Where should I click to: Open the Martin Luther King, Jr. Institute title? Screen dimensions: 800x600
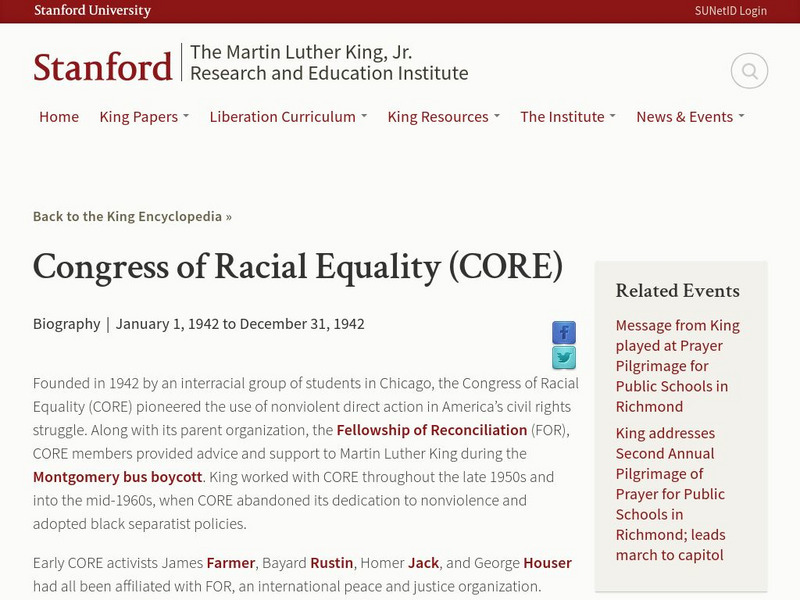[329, 63]
